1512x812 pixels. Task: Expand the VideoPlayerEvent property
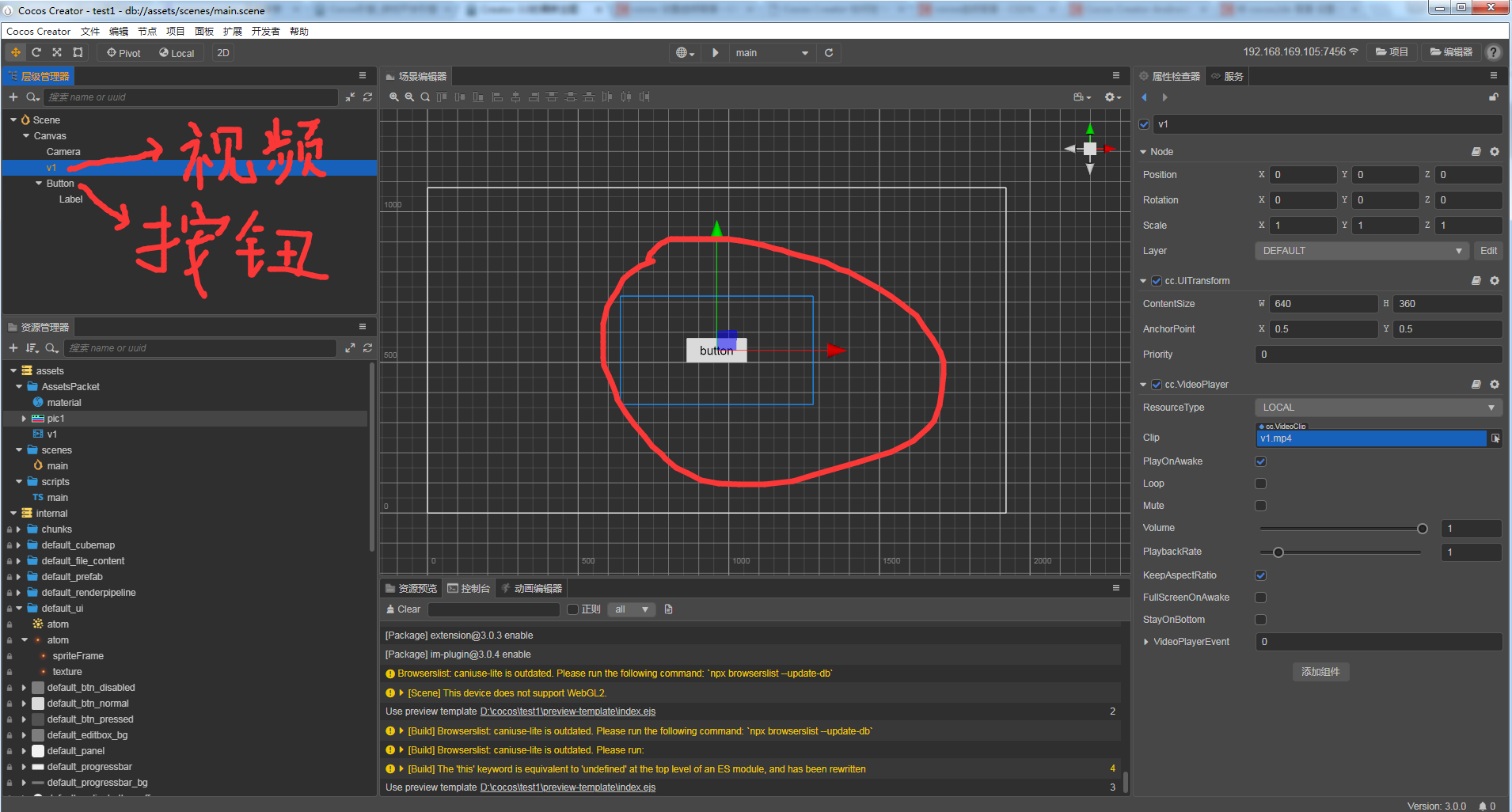[1146, 642]
